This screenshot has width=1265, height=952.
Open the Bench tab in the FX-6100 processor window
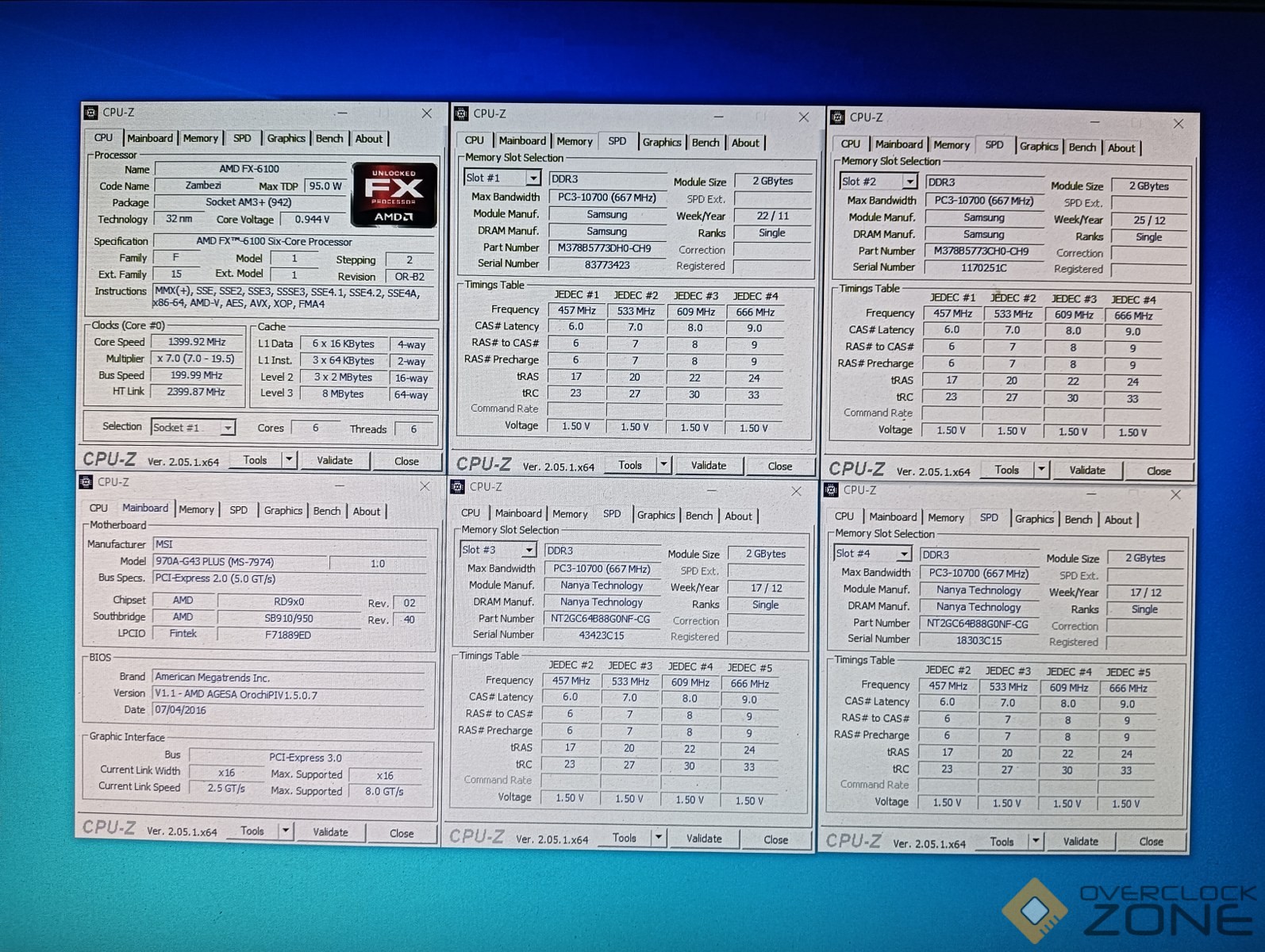[x=329, y=138]
